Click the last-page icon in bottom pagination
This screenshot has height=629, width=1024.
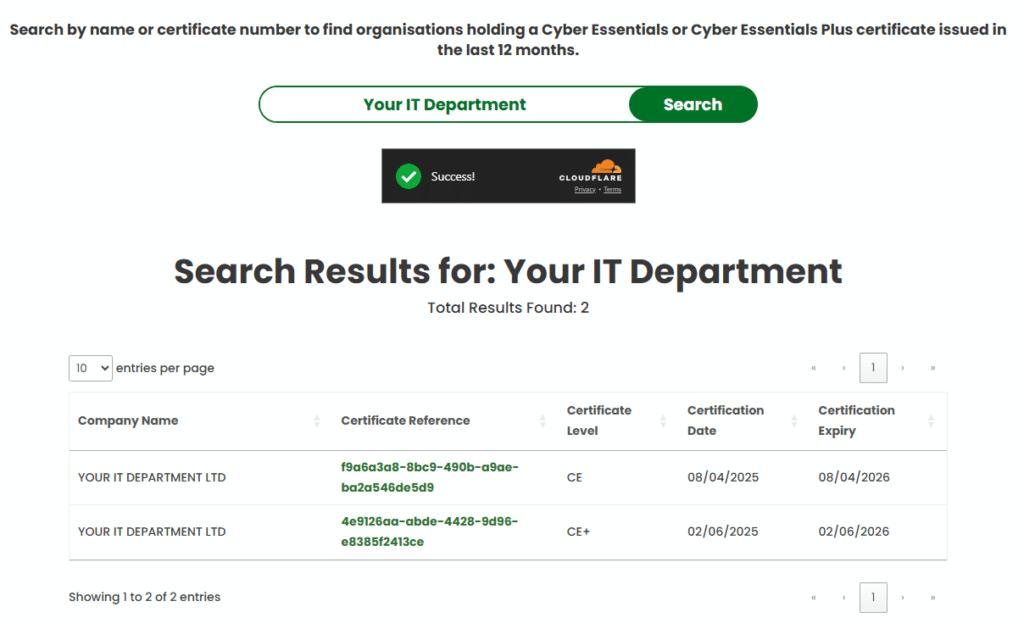933,597
